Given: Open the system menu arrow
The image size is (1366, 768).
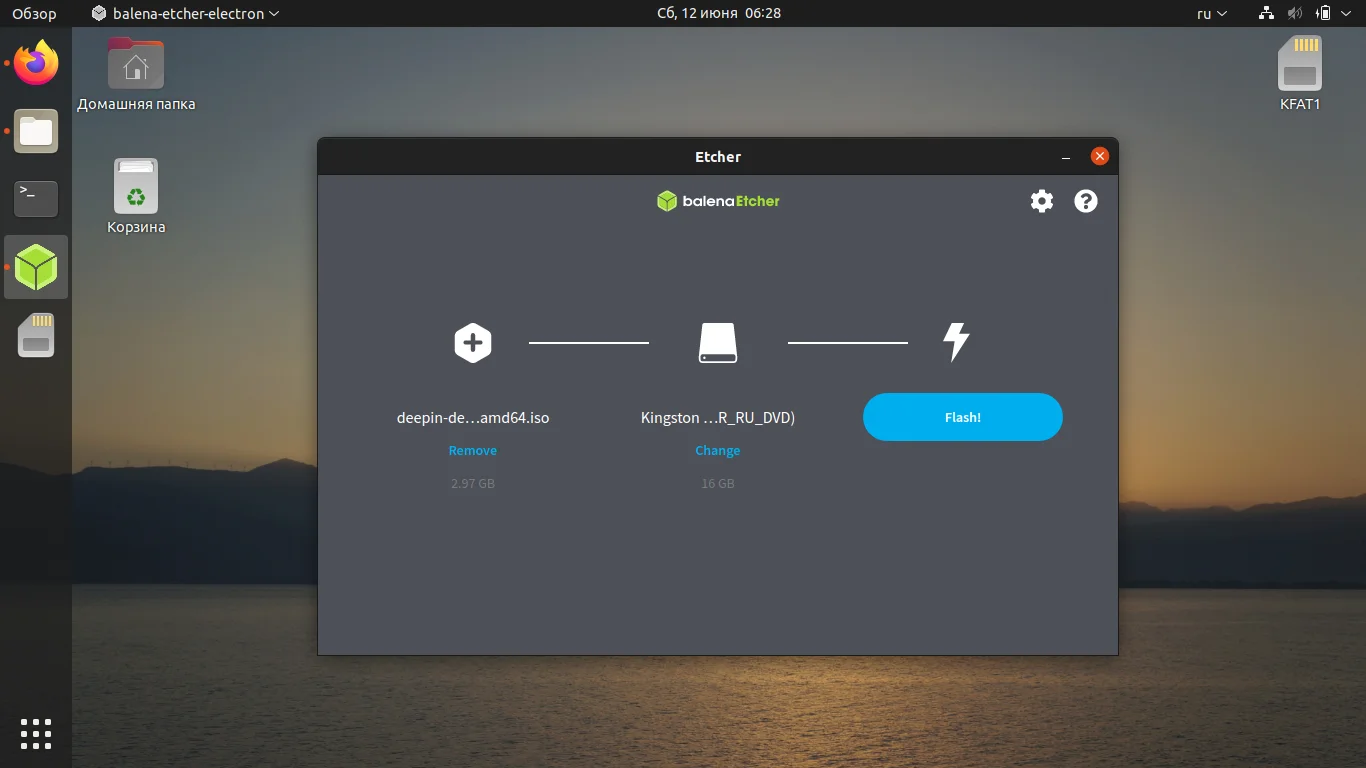Looking at the screenshot, I should [x=1346, y=14].
